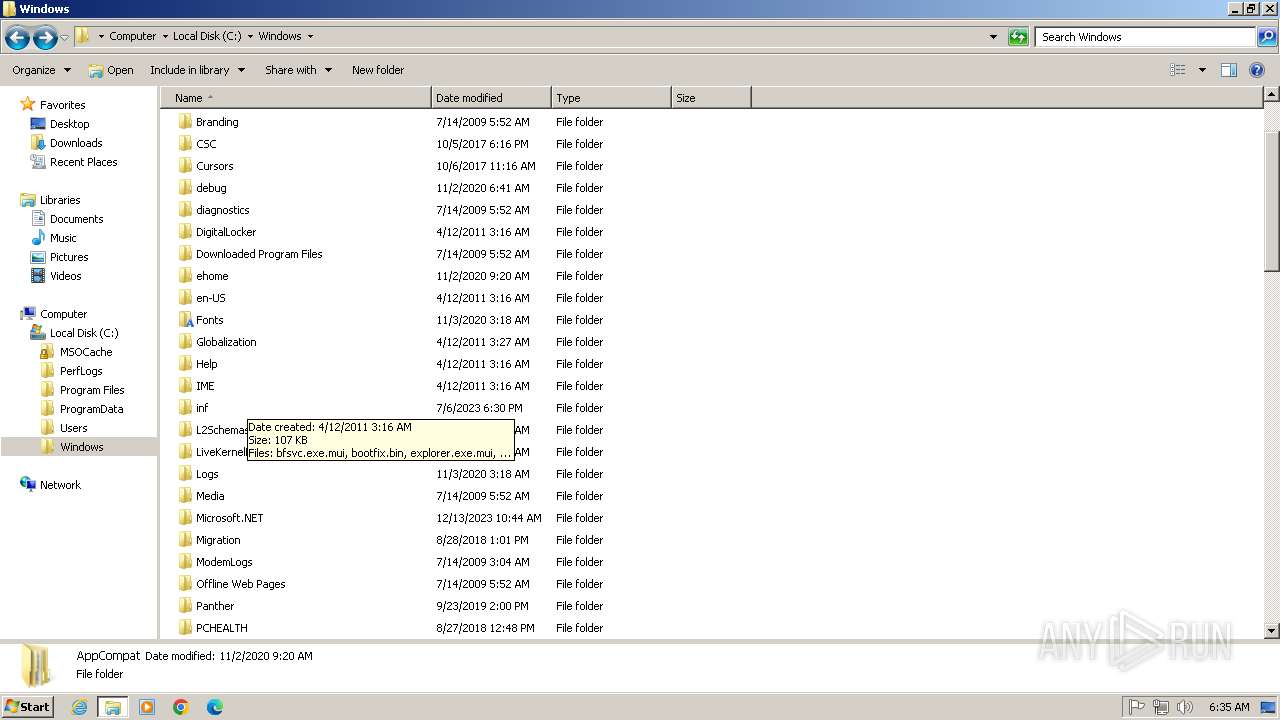This screenshot has width=1280, height=720.
Task: Click the ehome folder name
Action: pos(212,276)
